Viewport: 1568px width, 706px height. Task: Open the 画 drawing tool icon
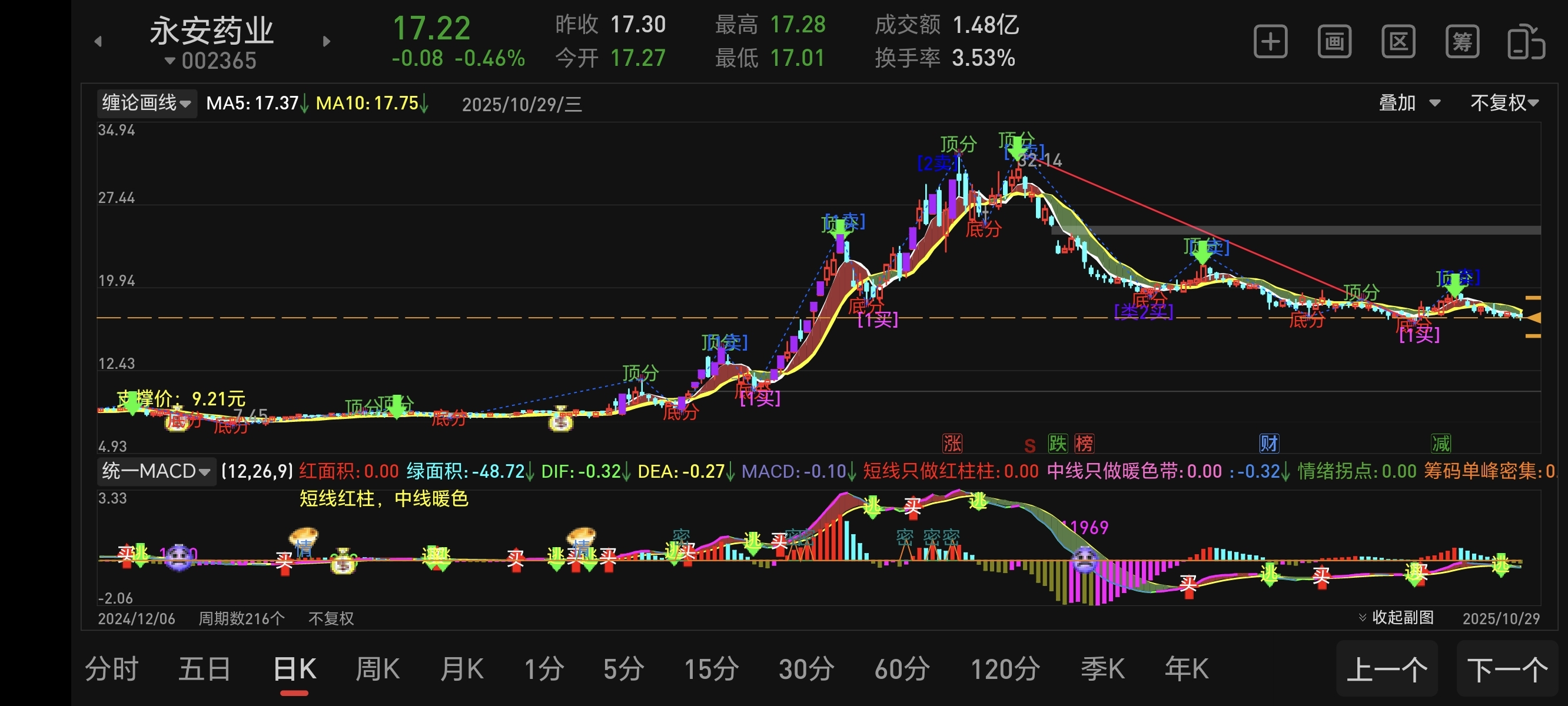click(1334, 41)
